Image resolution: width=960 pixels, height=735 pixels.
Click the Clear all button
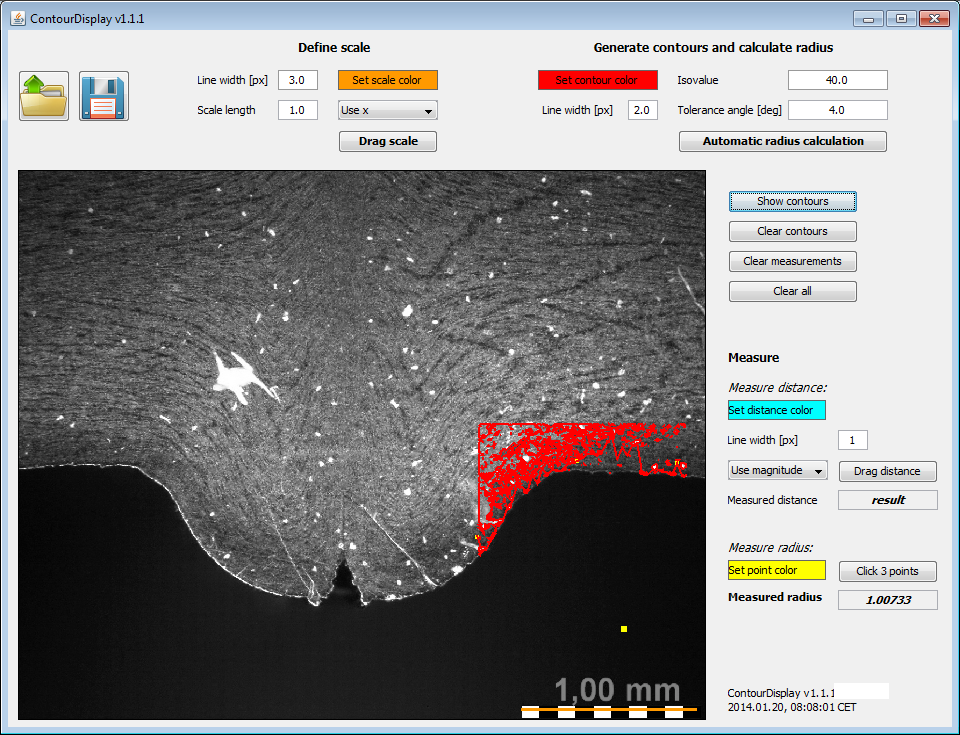[x=792, y=291]
